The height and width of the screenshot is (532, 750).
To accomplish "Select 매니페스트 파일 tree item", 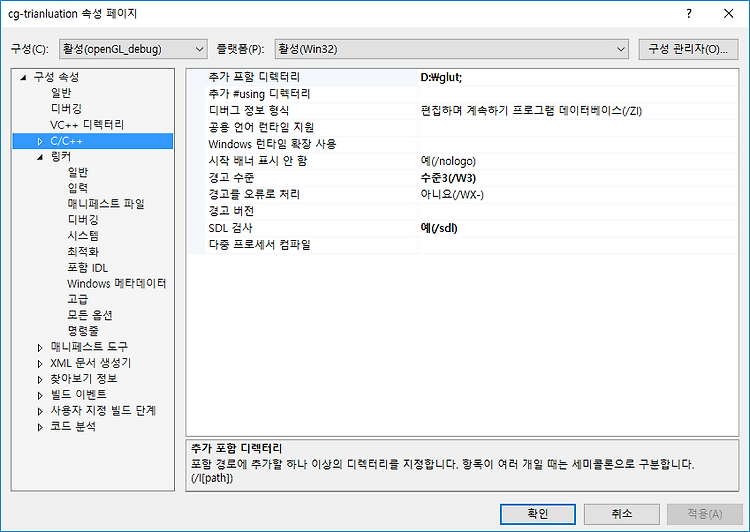I will 106,204.
